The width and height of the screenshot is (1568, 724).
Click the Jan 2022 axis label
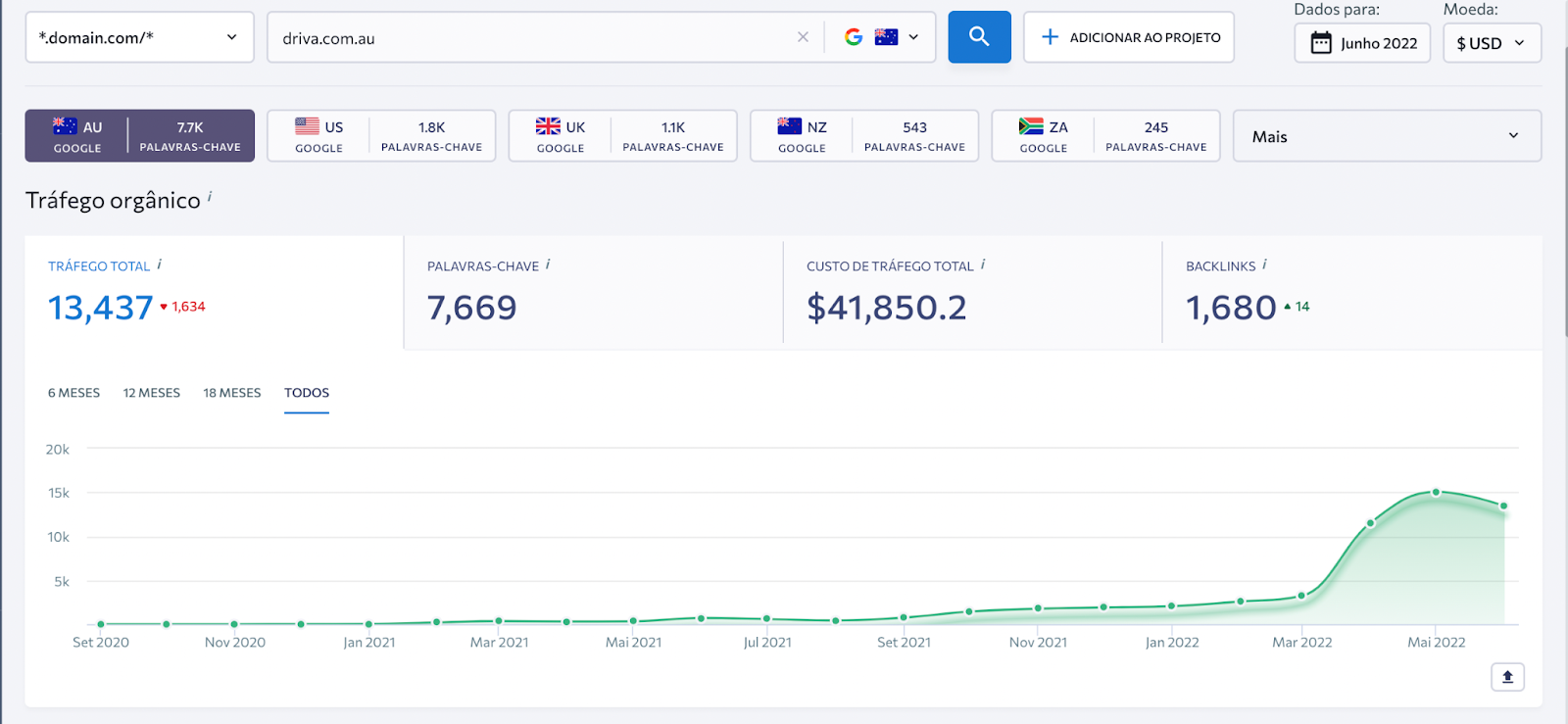(x=1172, y=643)
